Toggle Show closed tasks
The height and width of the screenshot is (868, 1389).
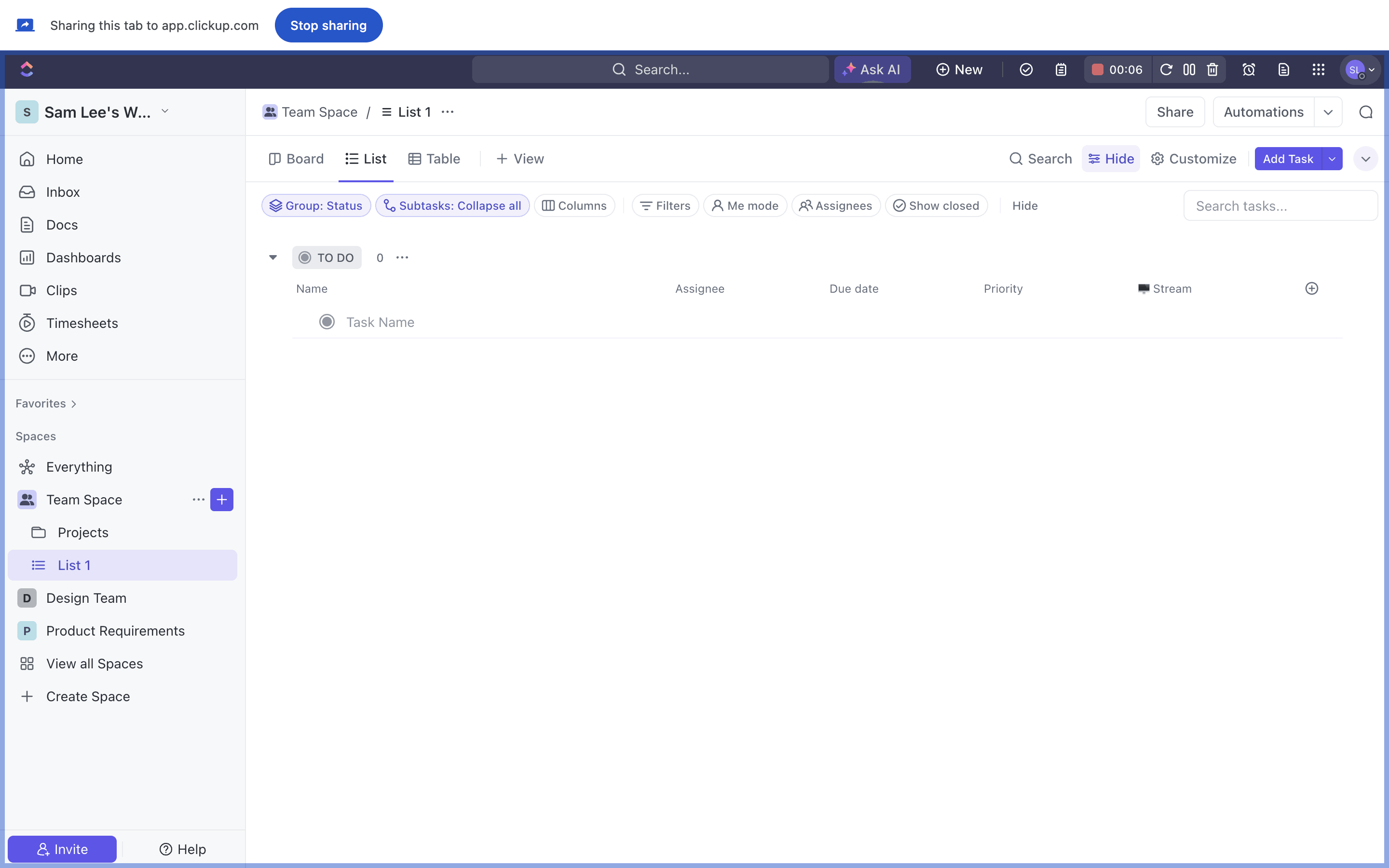coord(936,205)
